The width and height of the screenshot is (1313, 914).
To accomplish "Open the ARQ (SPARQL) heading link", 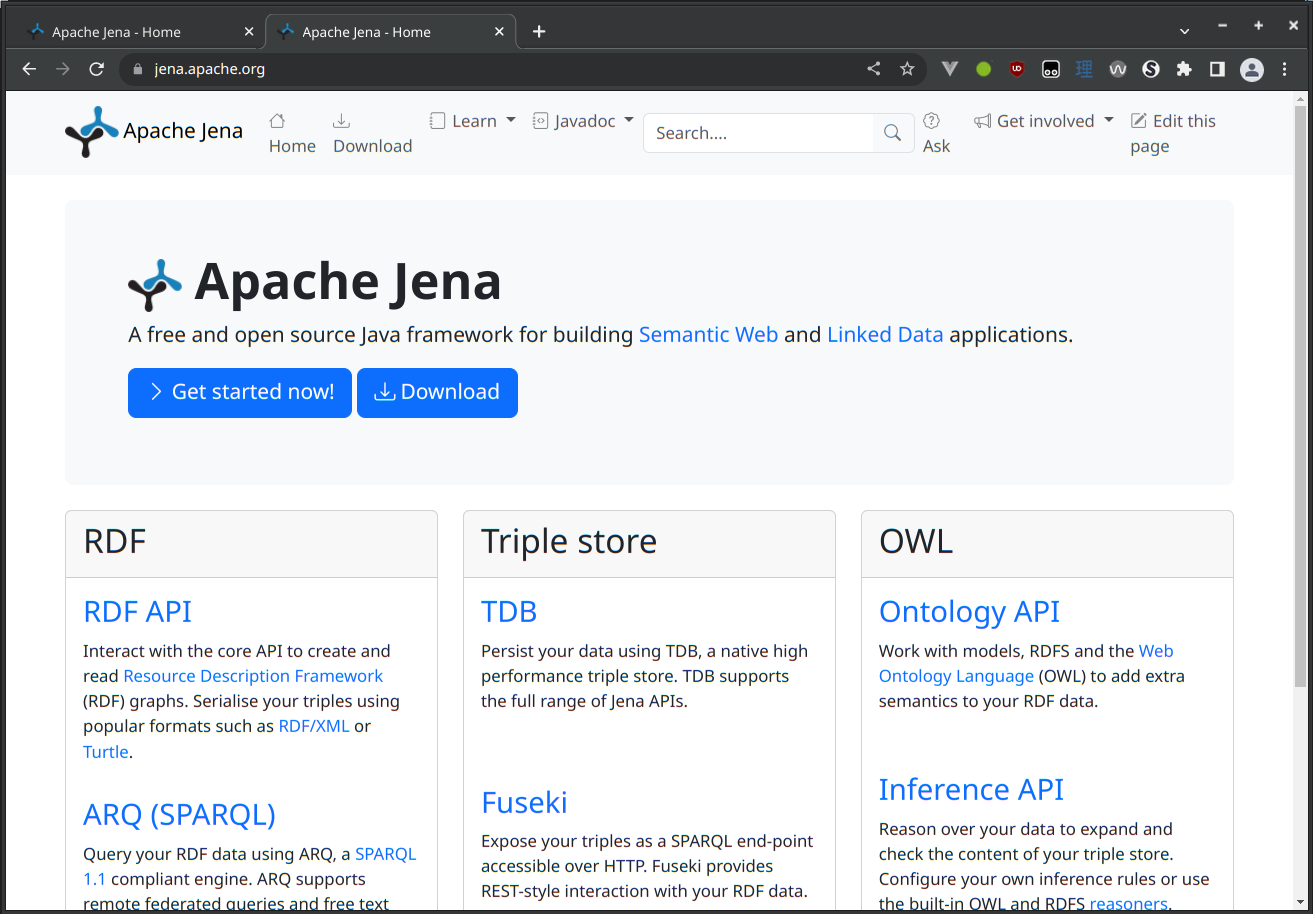I will pyautogui.click(x=179, y=814).
